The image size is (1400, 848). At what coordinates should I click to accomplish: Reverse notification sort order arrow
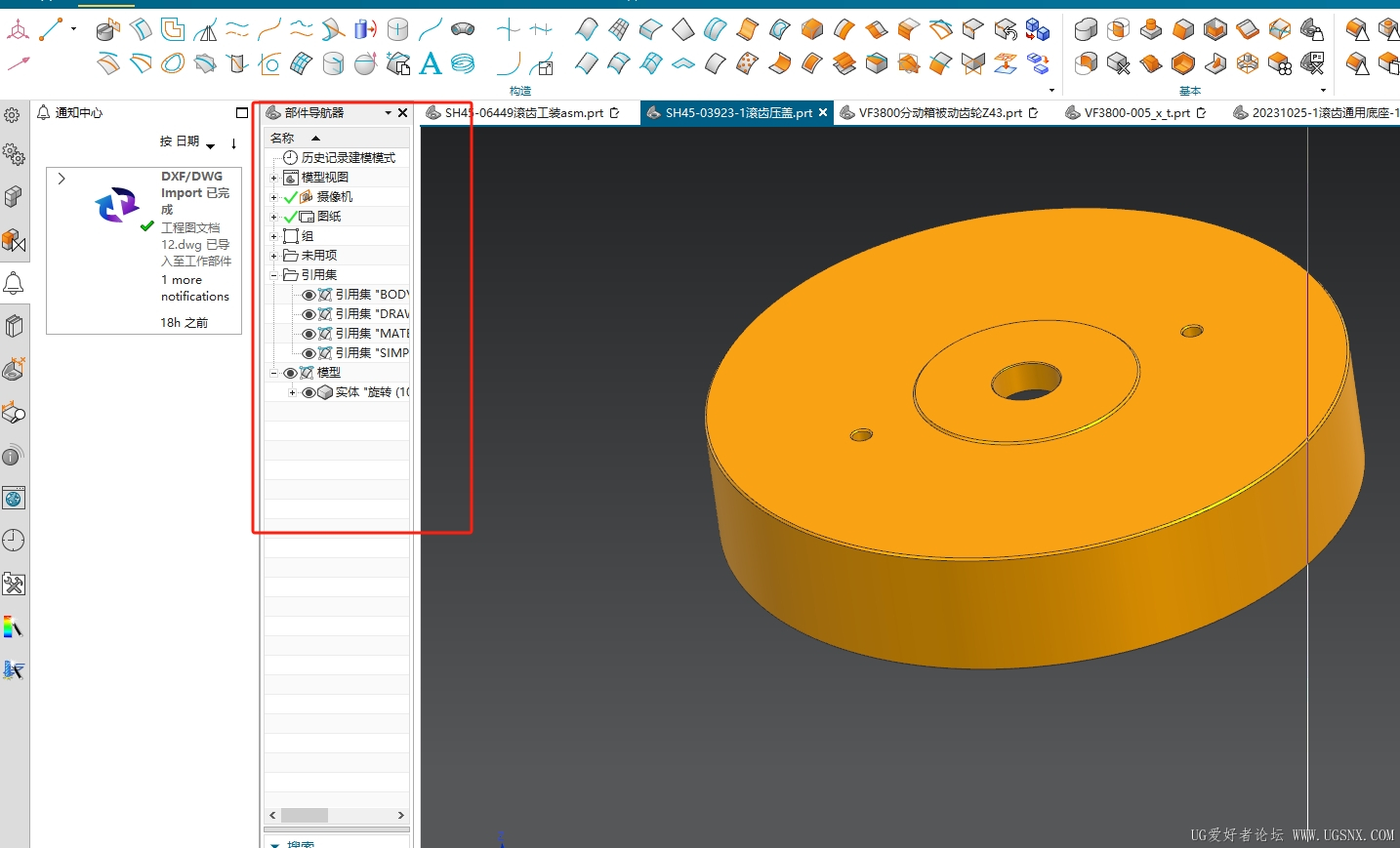[x=234, y=143]
